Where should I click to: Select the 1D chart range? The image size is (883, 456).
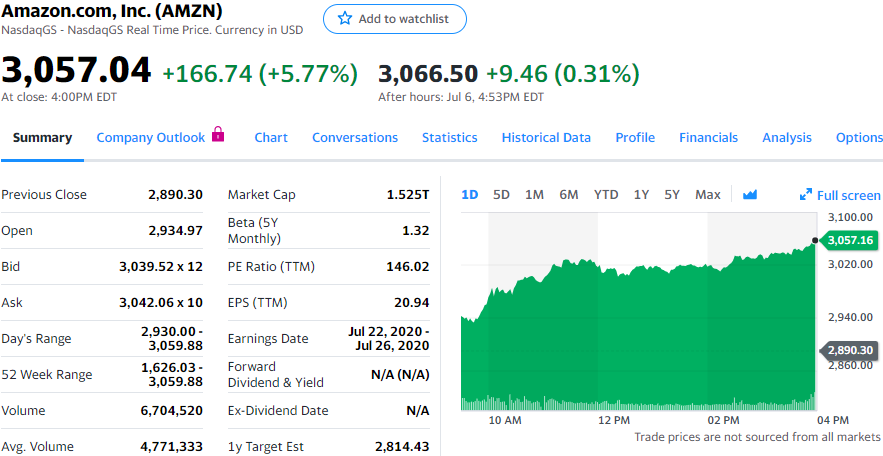pyautogui.click(x=469, y=195)
